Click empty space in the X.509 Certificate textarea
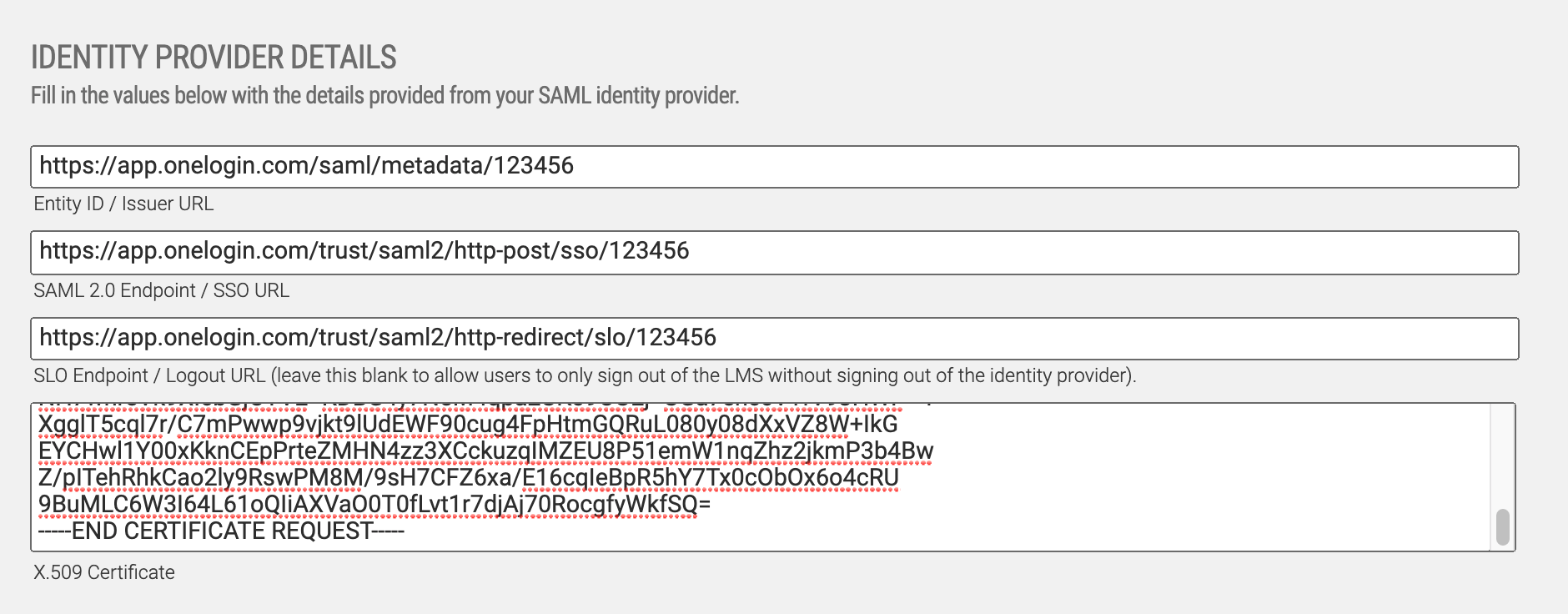This screenshot has height=614, width=1568. (x=1168, y=517)
